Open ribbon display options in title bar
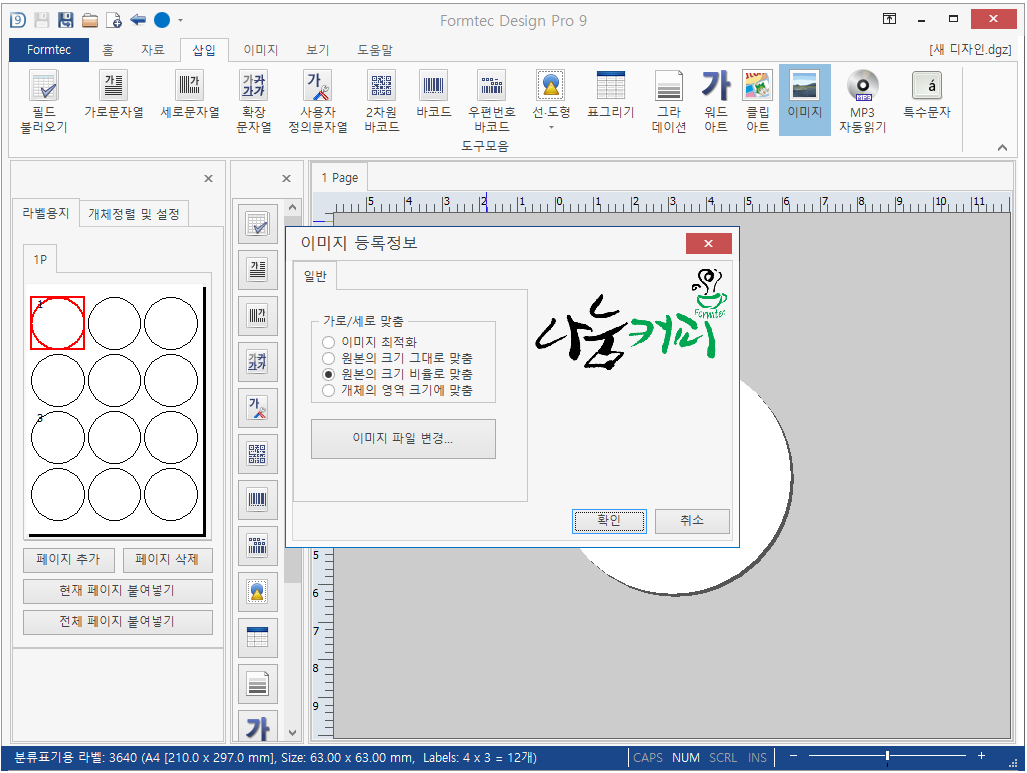The height and width of the screenshot is (773, 1027). pos(889,19)
